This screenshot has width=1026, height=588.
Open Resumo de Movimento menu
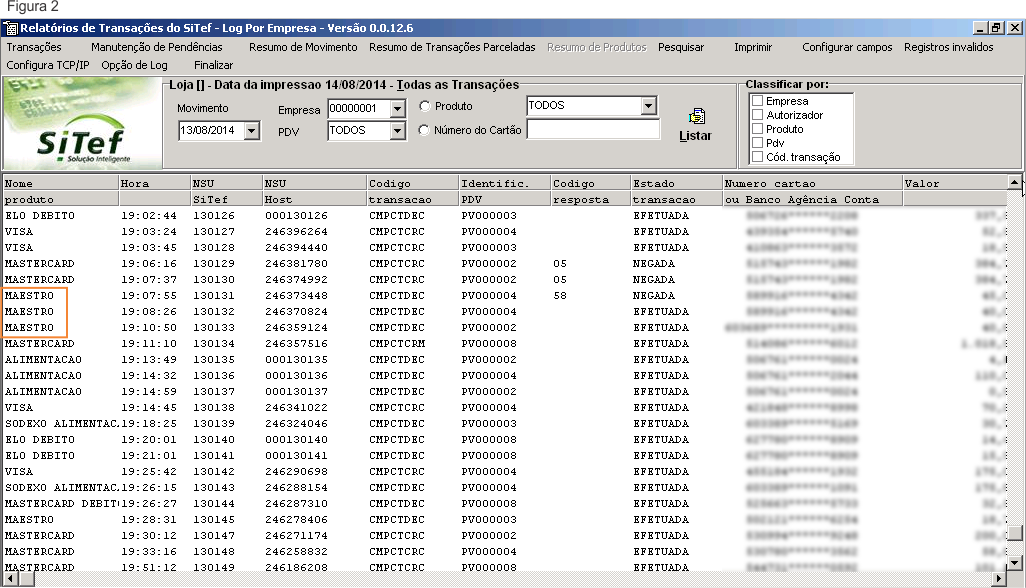(x=303, y=47)
